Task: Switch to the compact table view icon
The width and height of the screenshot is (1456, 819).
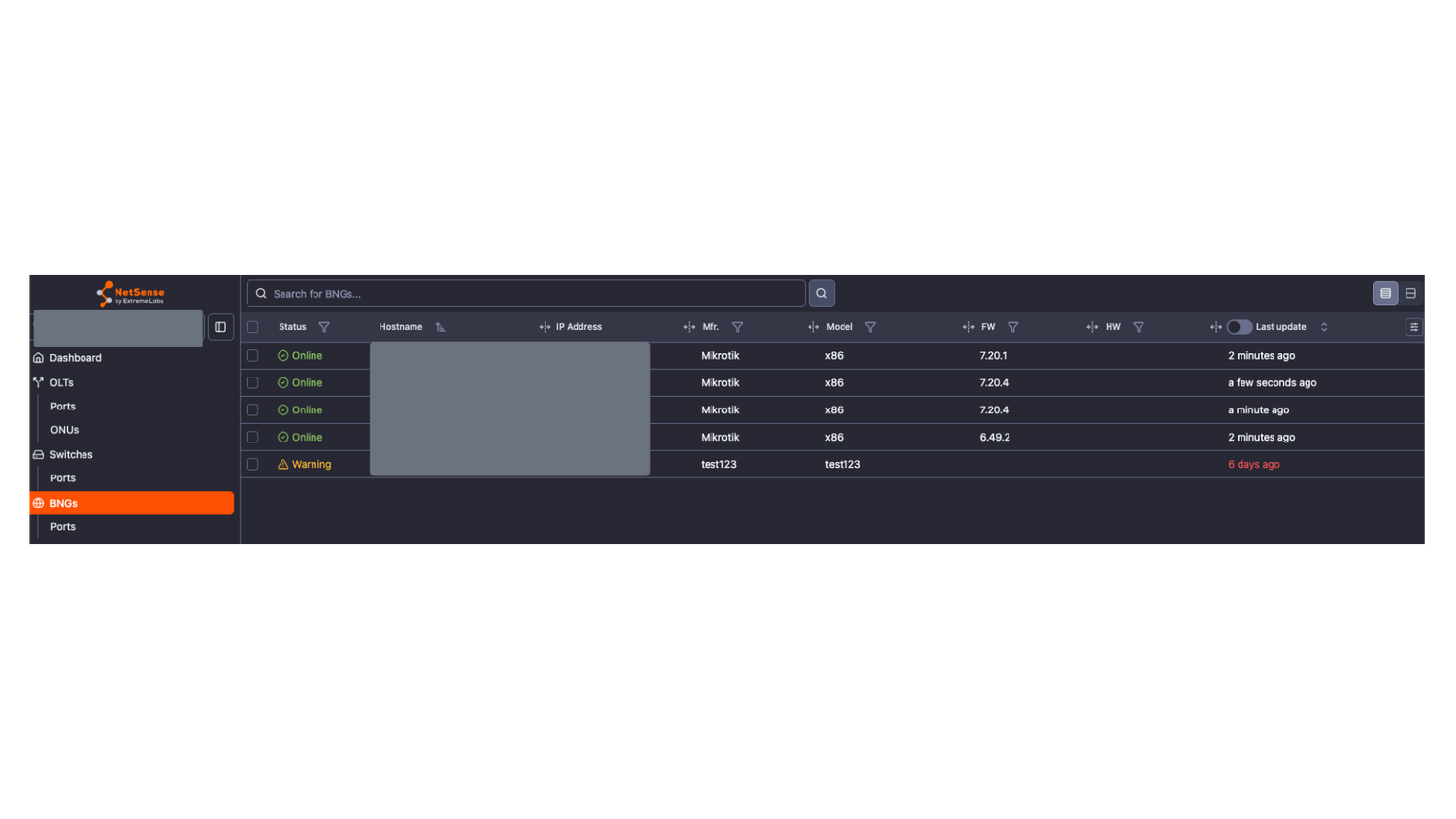Action: pyautogui.click(x=1385, y=293)
